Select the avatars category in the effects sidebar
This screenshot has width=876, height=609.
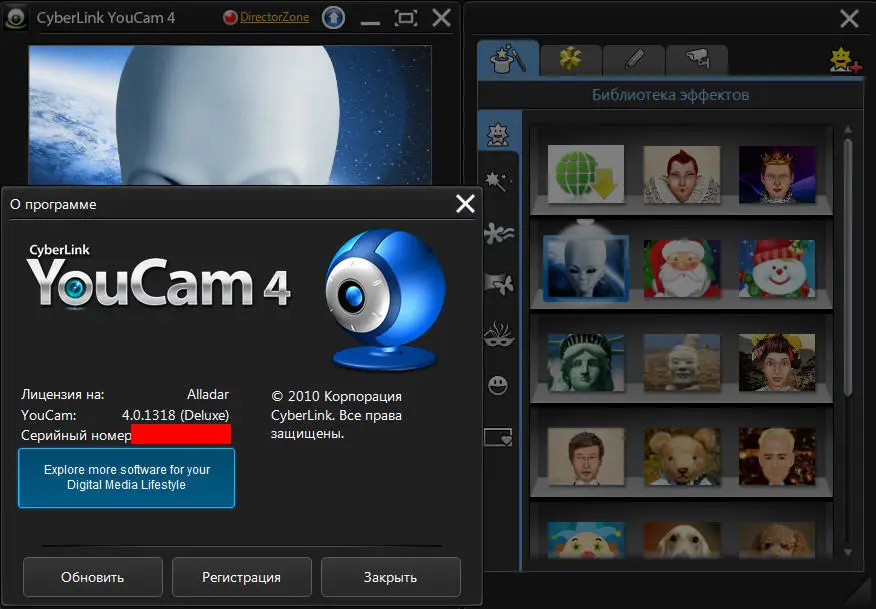(x=498, y=133)
